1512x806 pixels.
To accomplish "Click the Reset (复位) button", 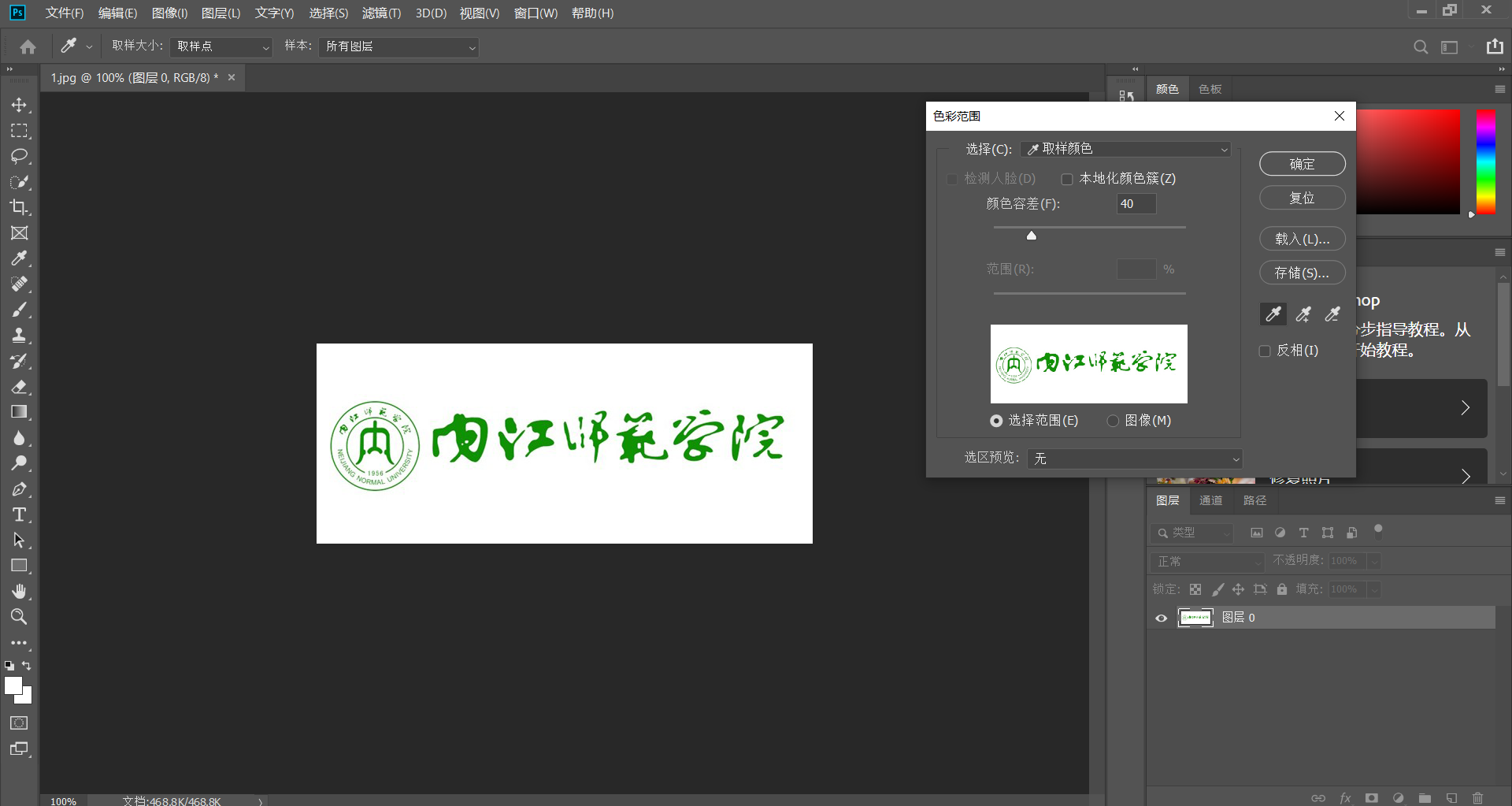I will point(1302,198).
